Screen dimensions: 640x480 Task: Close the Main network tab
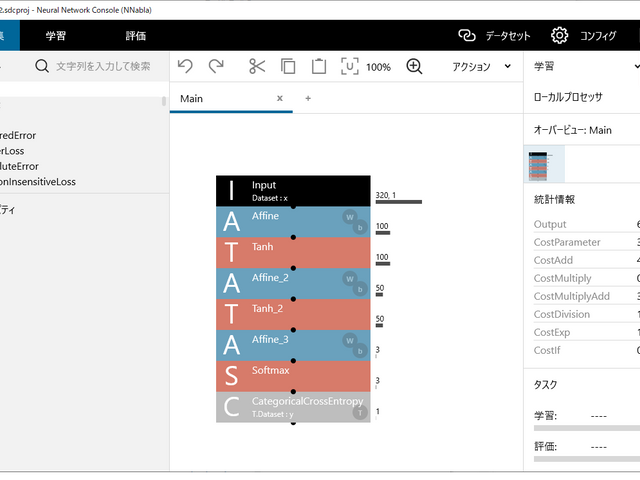tap(280, 98)
